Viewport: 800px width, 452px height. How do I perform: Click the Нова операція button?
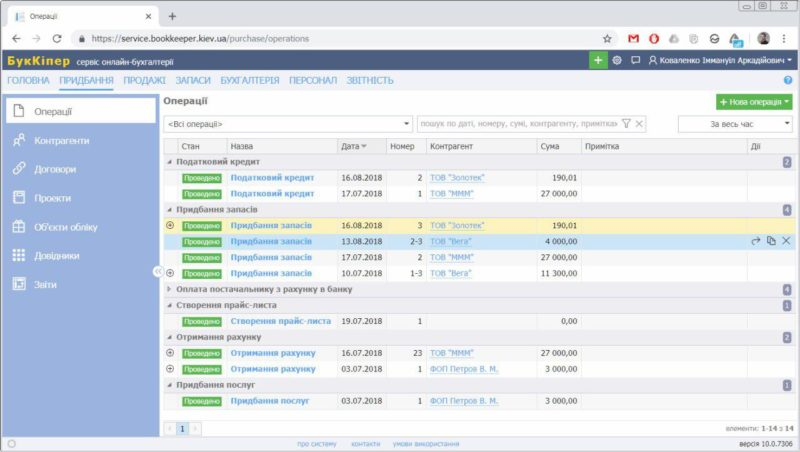pyautogui.click(x=754, y=102)
